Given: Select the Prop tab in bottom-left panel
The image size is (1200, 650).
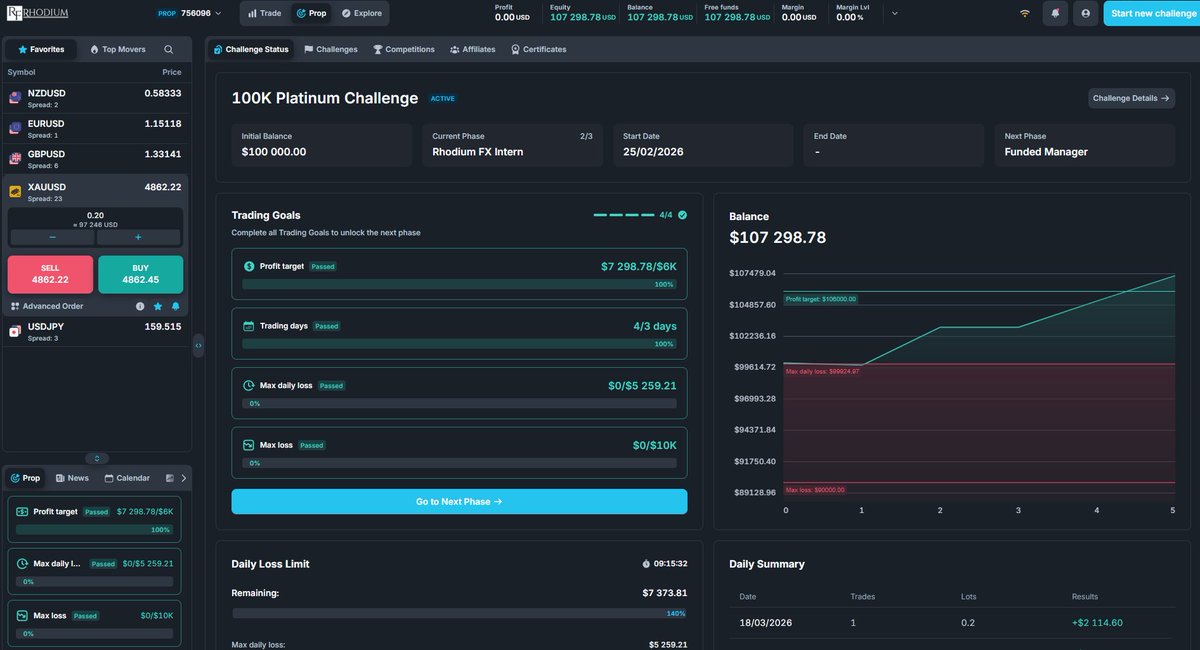Looking at the screenshot, I should point(25,478).
